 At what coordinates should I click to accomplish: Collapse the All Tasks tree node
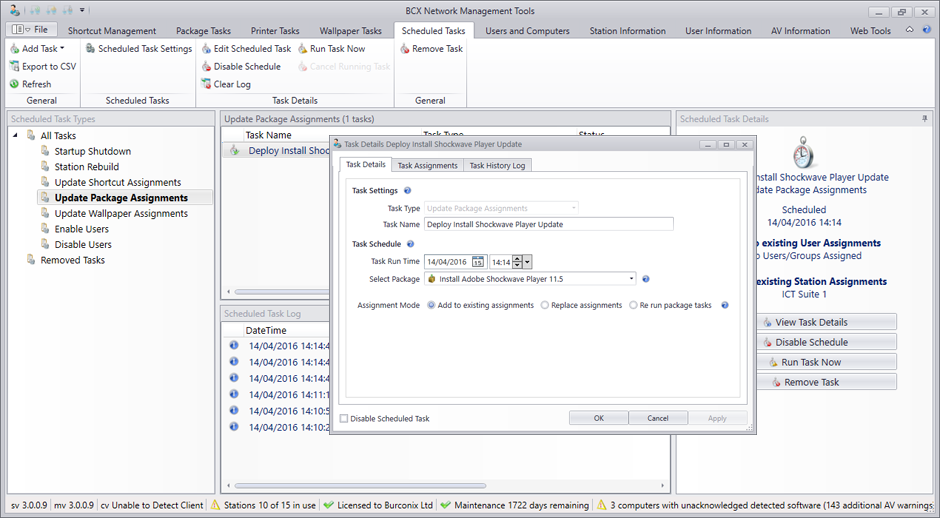click(16, 135)
